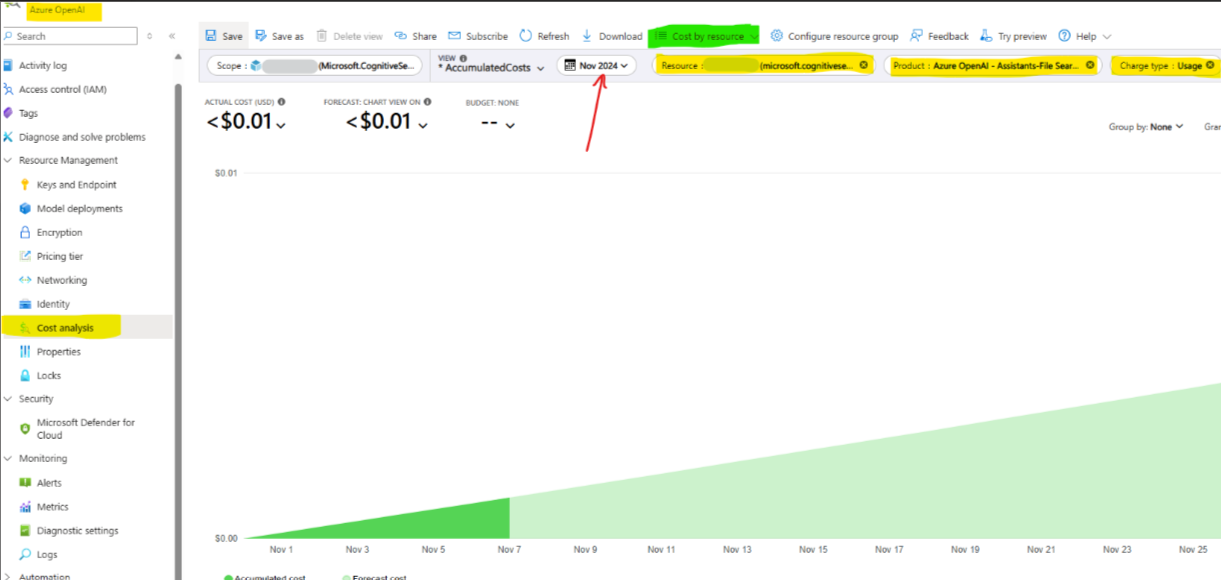Click the Encryption lock icon
Image resolution: width=1221 pixels, height=580 pixels.
coord(26,233)
